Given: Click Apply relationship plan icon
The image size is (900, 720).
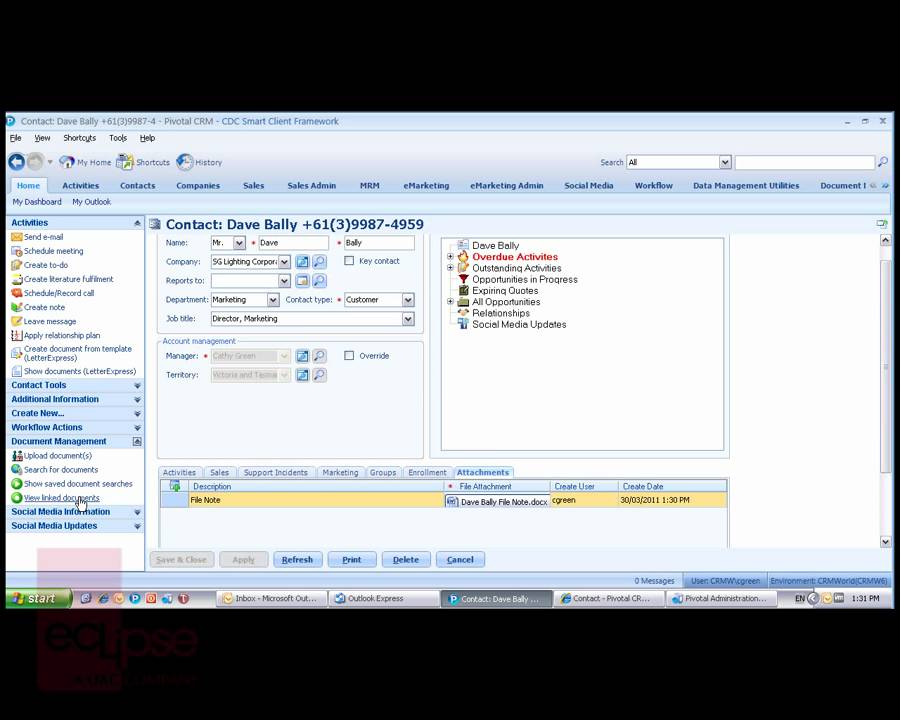Looking at the screenshot, I should coord(17,335).
